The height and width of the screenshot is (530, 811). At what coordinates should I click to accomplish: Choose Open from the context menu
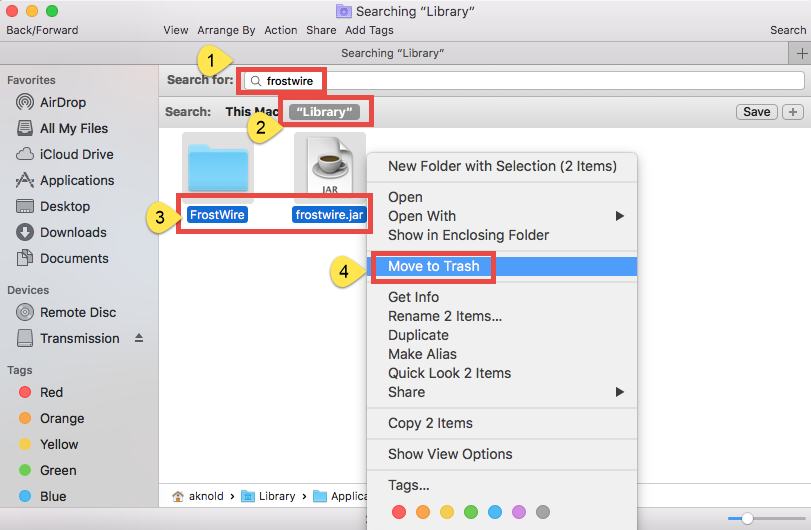pyautogui.click(x=502, y=197)
